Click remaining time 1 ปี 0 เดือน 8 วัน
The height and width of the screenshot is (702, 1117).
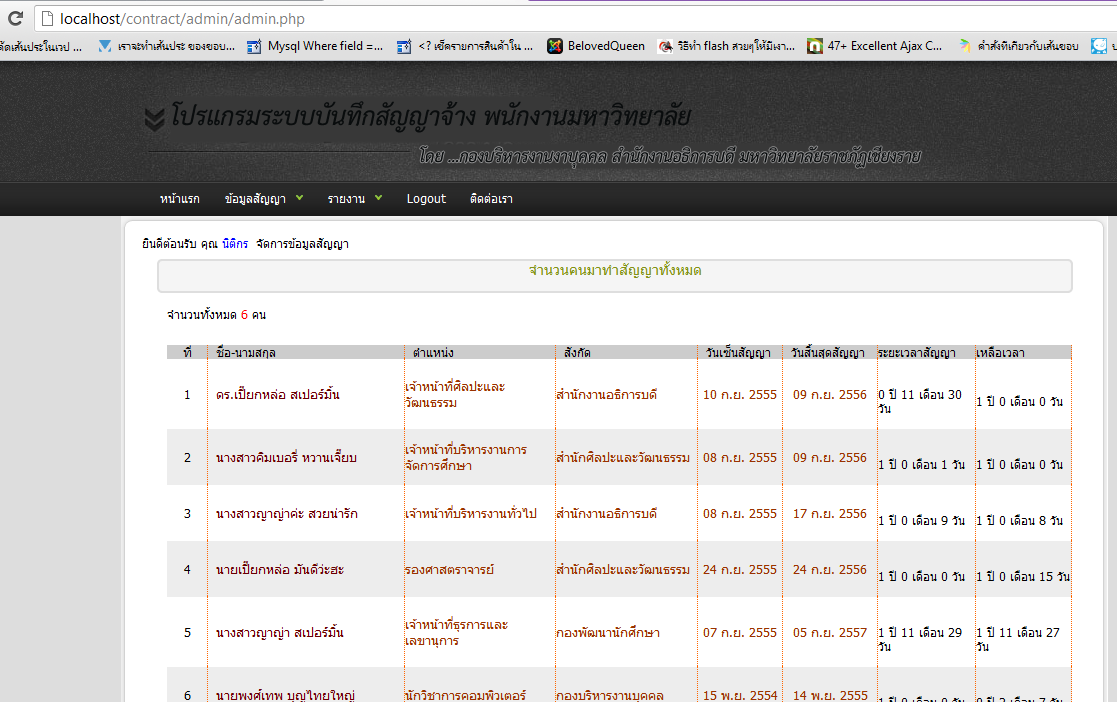tap(1019, 520)
